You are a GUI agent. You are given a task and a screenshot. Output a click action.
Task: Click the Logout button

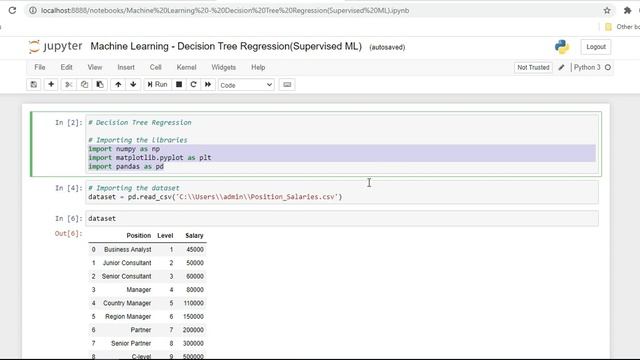(596, 47)
